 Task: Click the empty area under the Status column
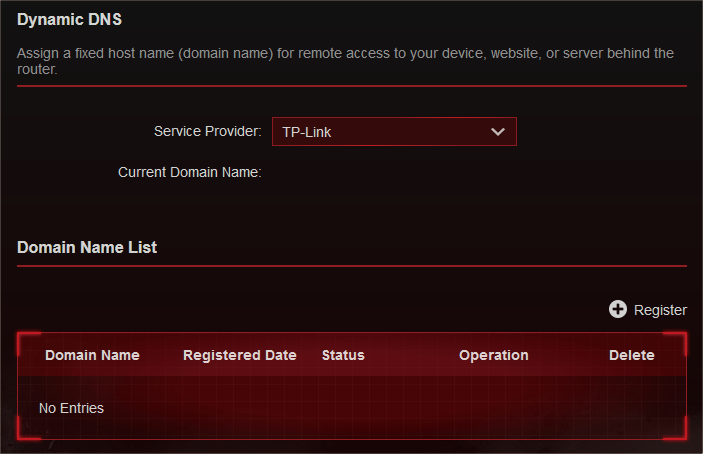pyautogui.click(x=343, y=407)
